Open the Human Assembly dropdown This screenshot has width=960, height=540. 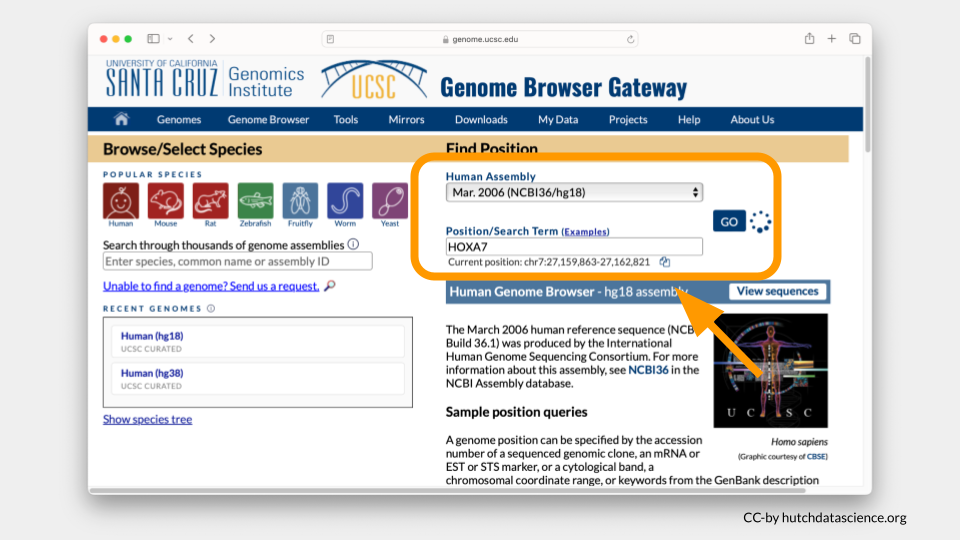[574, 192]
